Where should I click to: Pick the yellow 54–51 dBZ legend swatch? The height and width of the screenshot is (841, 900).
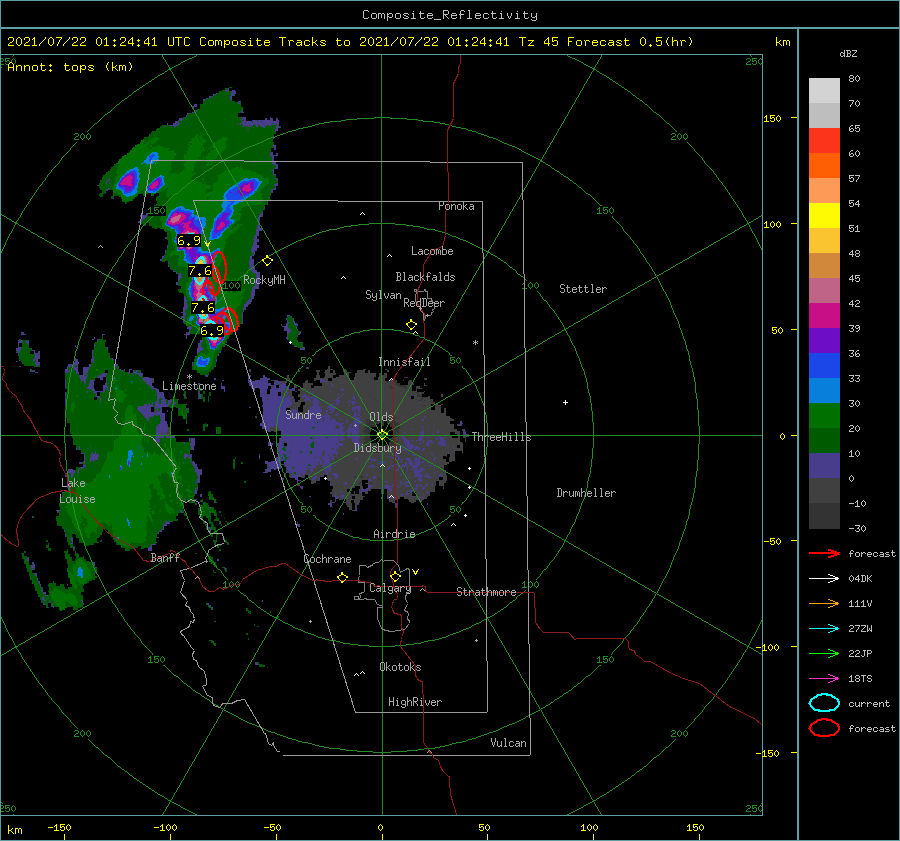point(824,216)
